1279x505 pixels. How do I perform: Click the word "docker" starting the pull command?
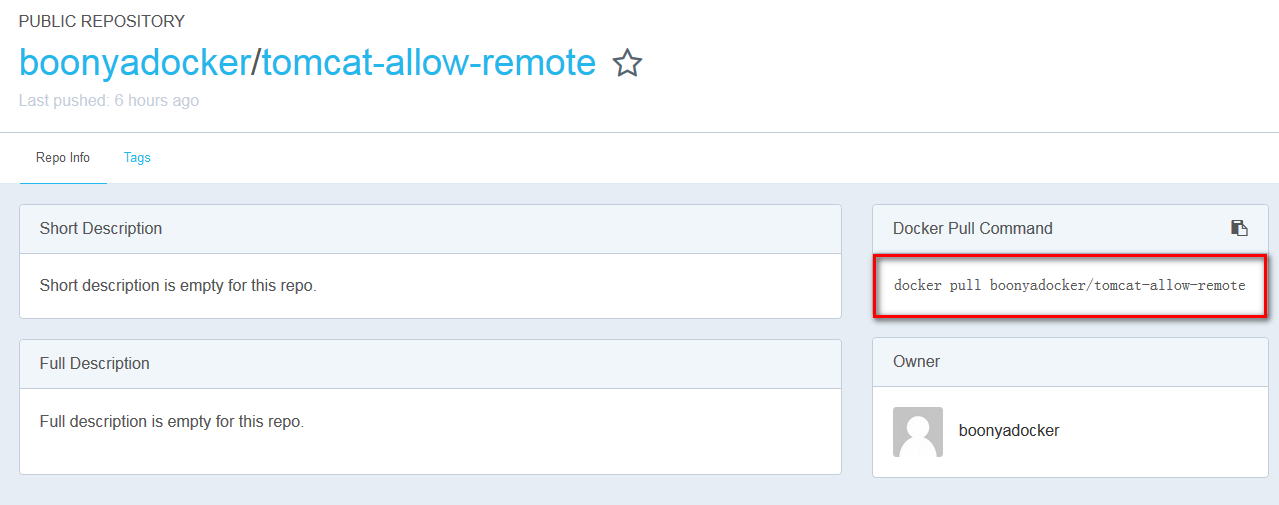coord(917,285)
